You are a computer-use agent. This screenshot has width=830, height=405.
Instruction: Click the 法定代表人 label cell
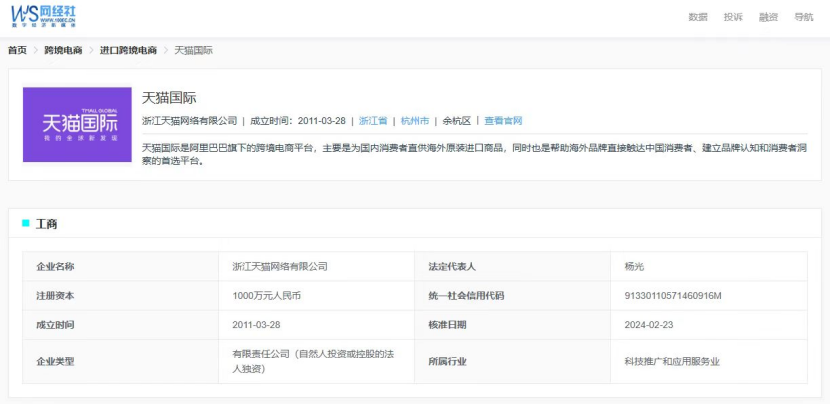click(x=512, y=266)
